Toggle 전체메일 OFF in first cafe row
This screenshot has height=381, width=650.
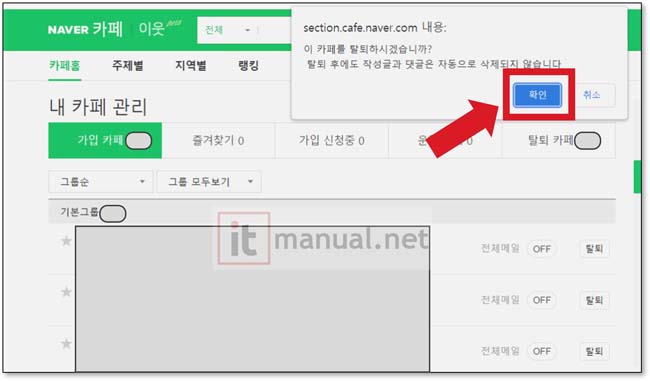tap(541, 249)
